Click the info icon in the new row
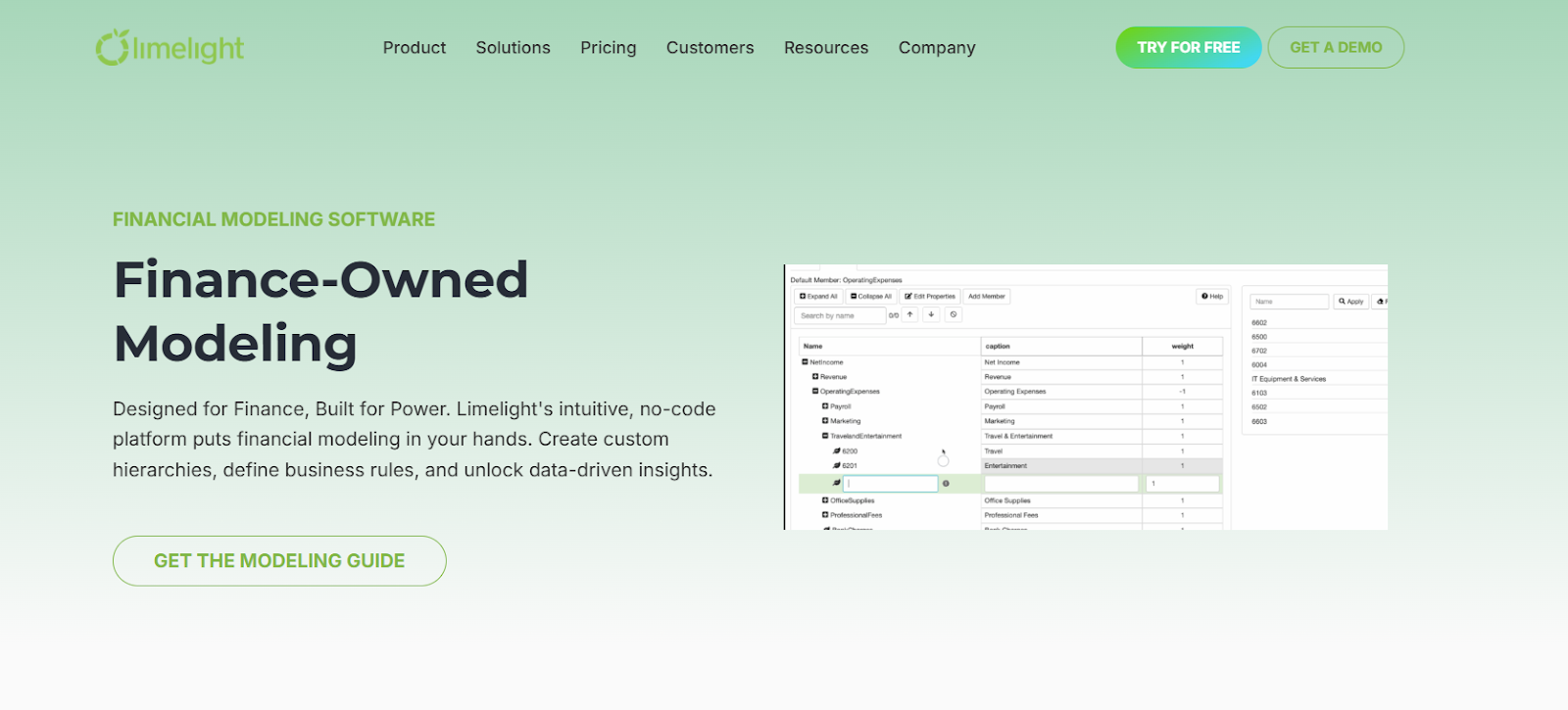 coord(946,484)
